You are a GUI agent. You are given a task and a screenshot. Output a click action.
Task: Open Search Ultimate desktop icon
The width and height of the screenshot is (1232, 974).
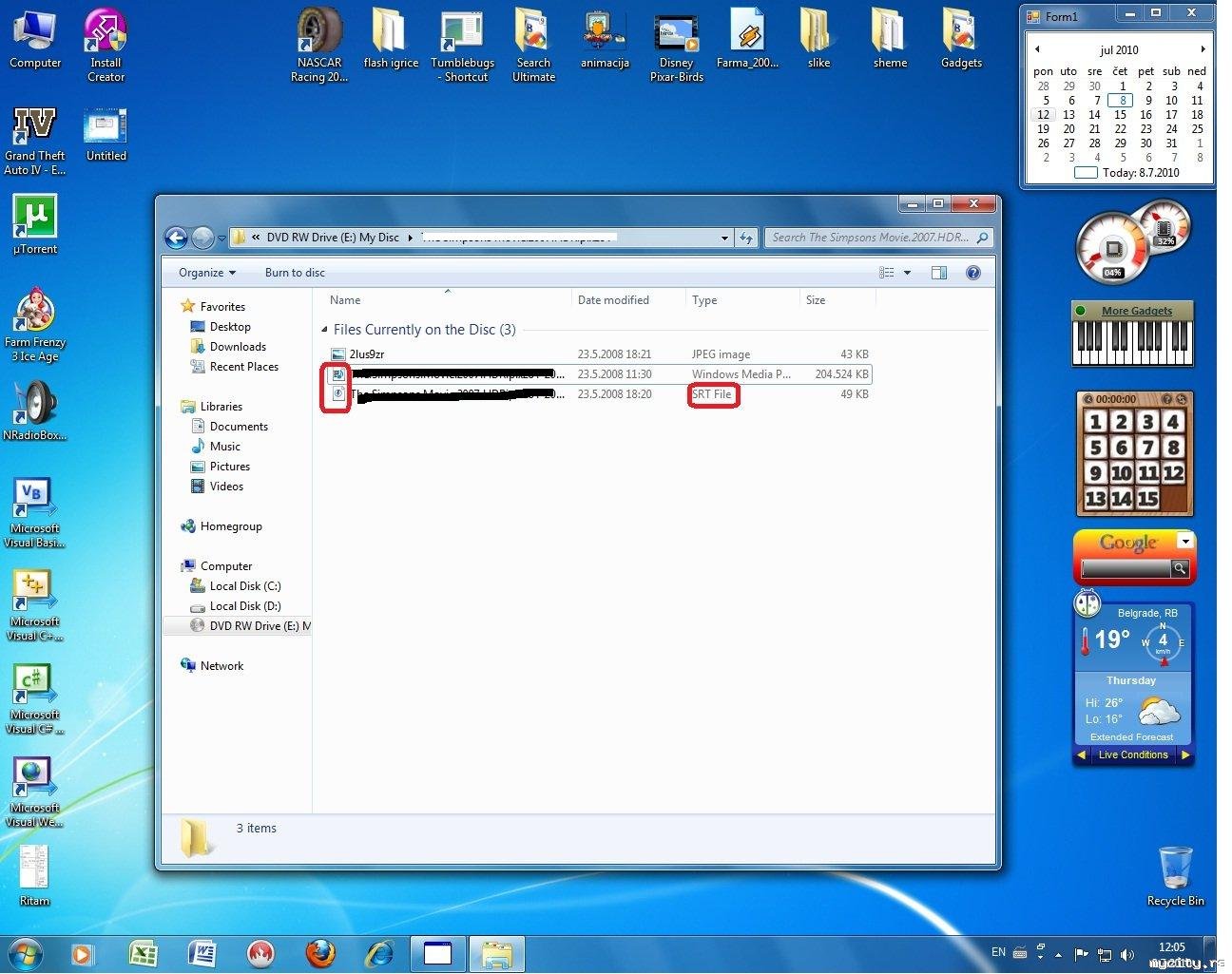point(533,46)
